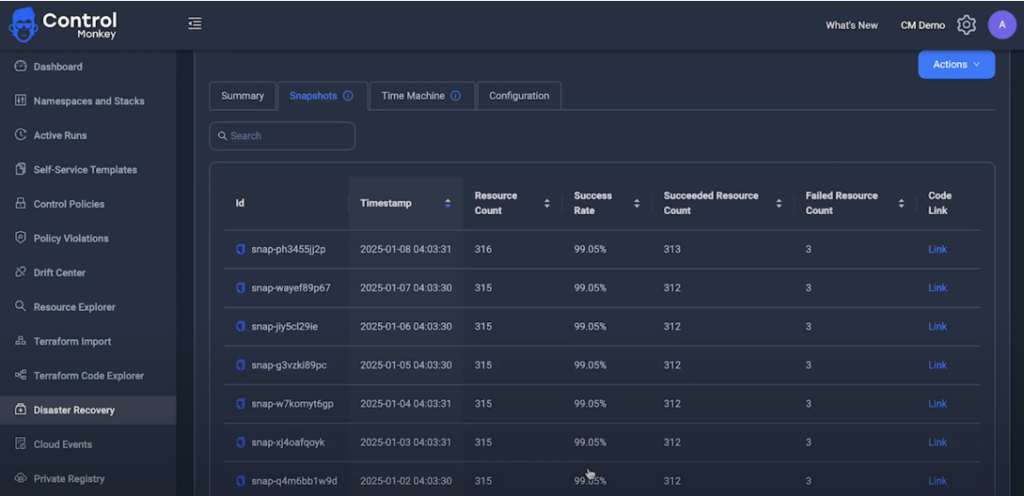The height and width of the screenshot is (496, 1024).
Task: Click snapshot icon beside snap-ph3455jj2p
Action: [241, 249]
